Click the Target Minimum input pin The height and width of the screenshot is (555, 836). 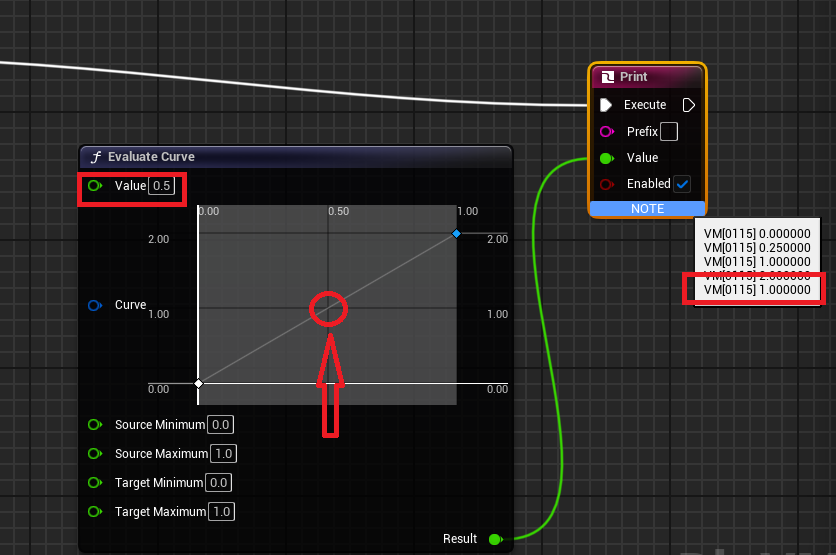click(x=95, y=482)
